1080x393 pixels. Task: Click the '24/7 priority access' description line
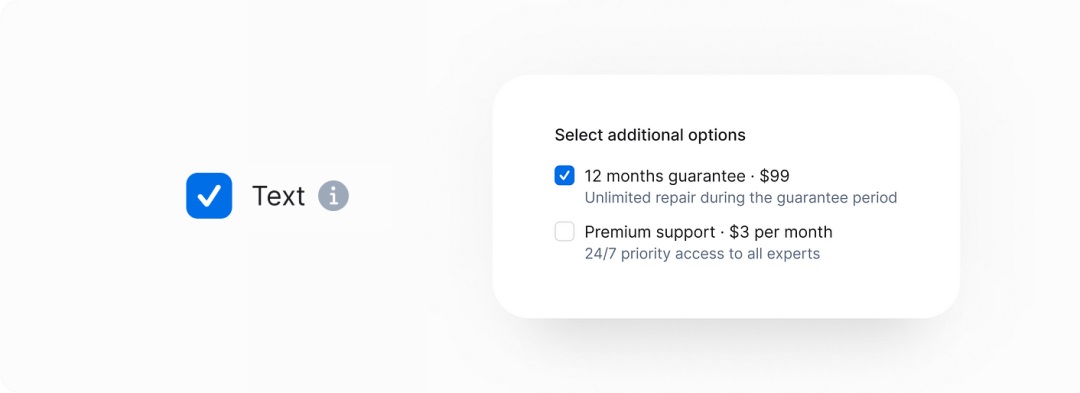[x=703, y=254]
